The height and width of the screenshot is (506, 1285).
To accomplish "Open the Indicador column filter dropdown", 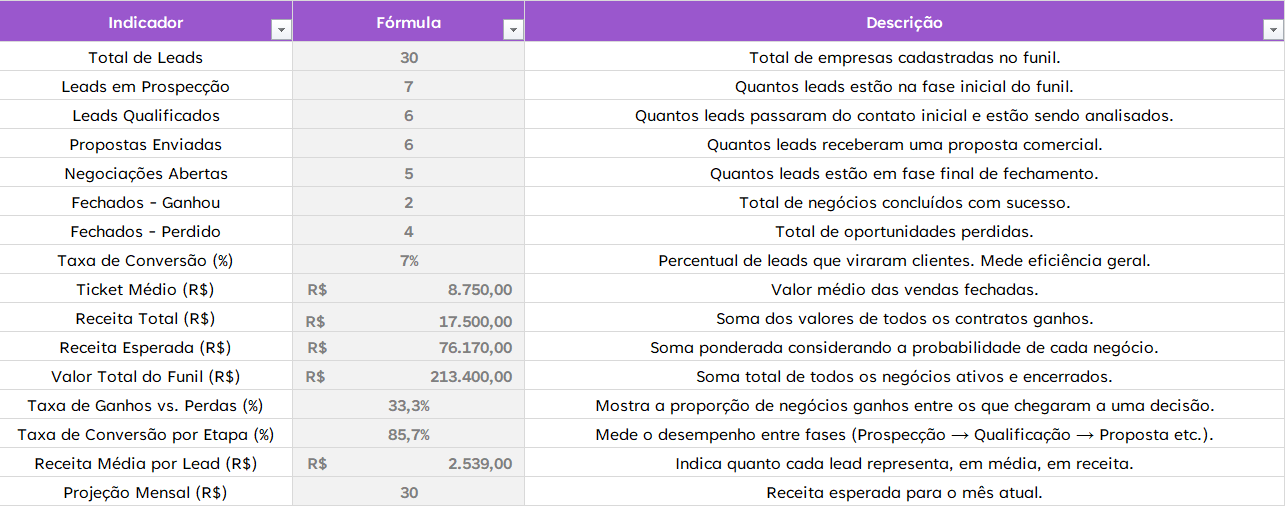I will 281,30.
